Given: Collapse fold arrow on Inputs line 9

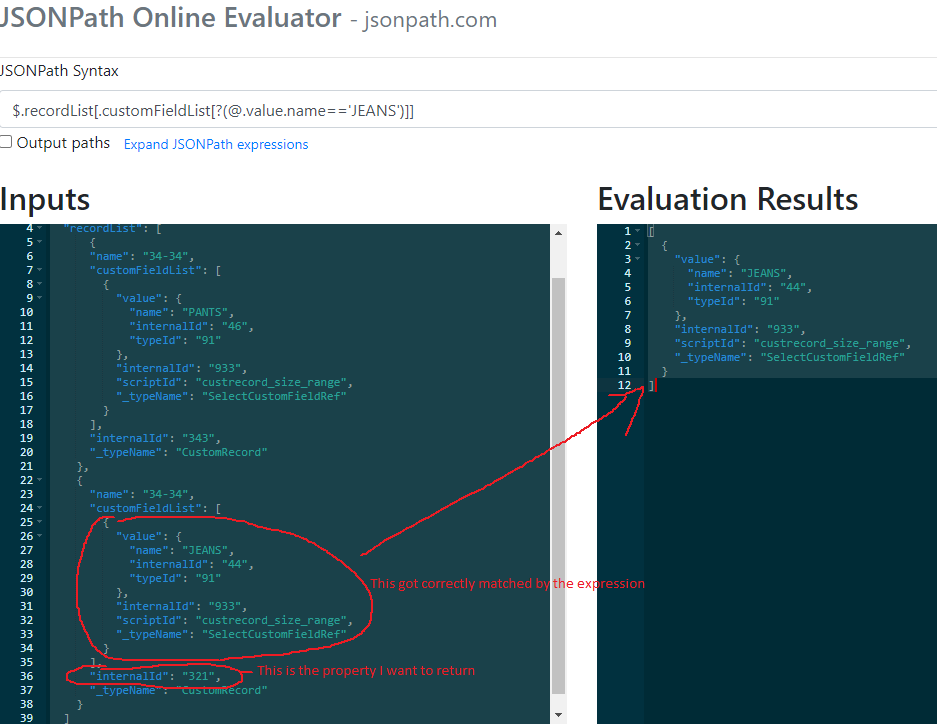Looking at the screenshot, I should [x=39, y=297].
